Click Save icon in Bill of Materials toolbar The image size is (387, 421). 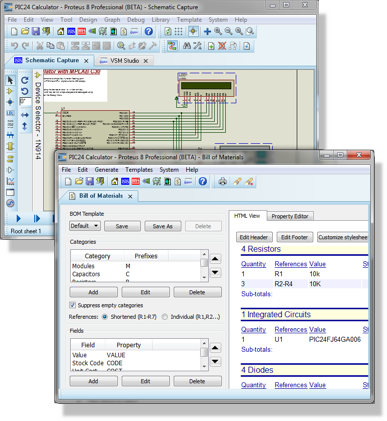[89, 181]
